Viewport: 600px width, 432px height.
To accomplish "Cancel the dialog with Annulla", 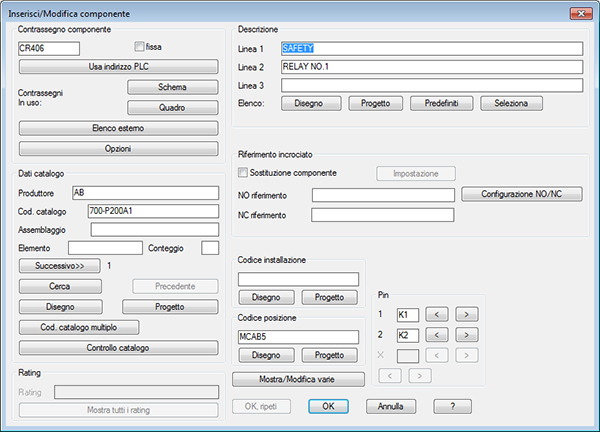I will click(x=391, y=406).
